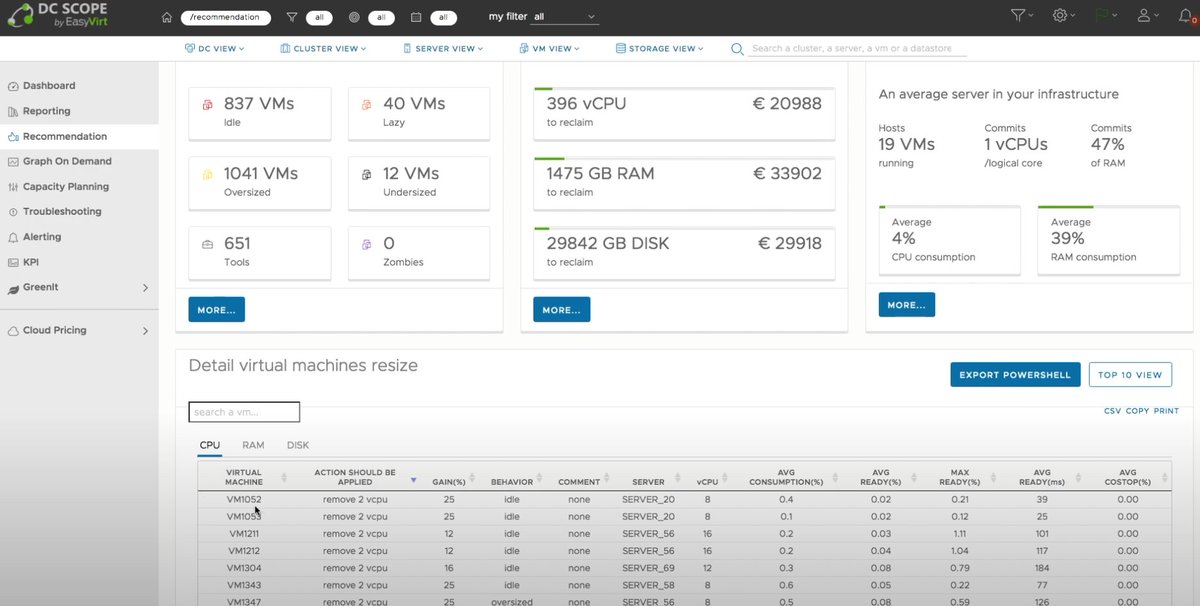Open the top-right filter funnel menu
This screenshot has width=1200, height=606.
tap(1018, 16)
